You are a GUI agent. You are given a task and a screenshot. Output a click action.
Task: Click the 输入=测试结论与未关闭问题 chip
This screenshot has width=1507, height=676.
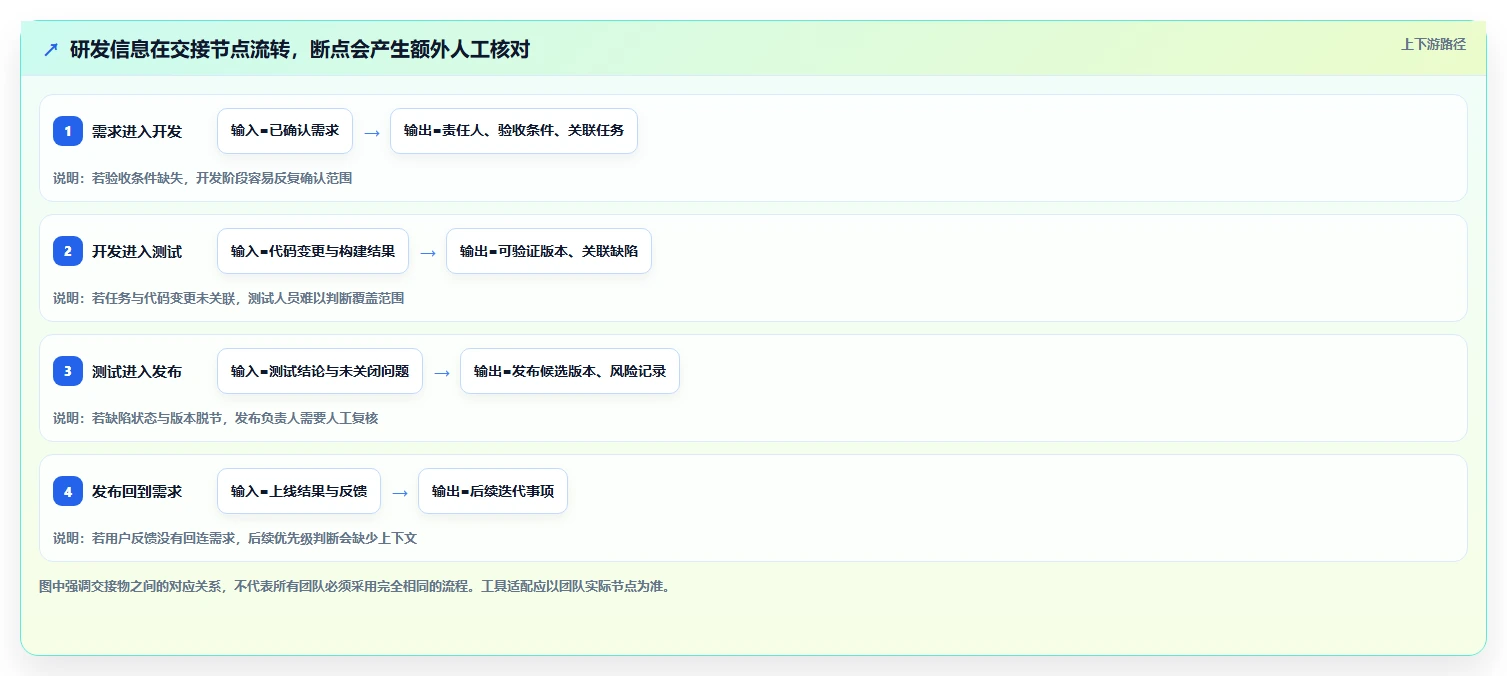pos(320,371)
